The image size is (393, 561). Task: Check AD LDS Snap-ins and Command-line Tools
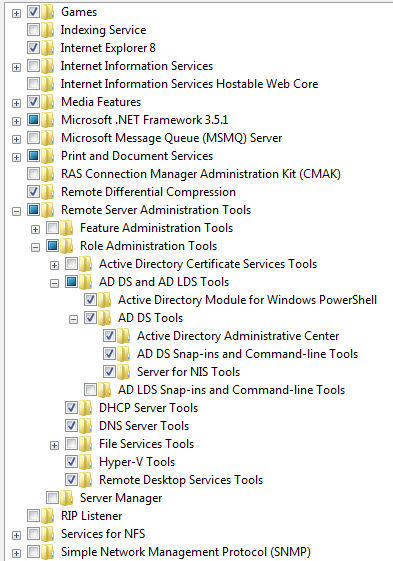(x=90, y=389)
